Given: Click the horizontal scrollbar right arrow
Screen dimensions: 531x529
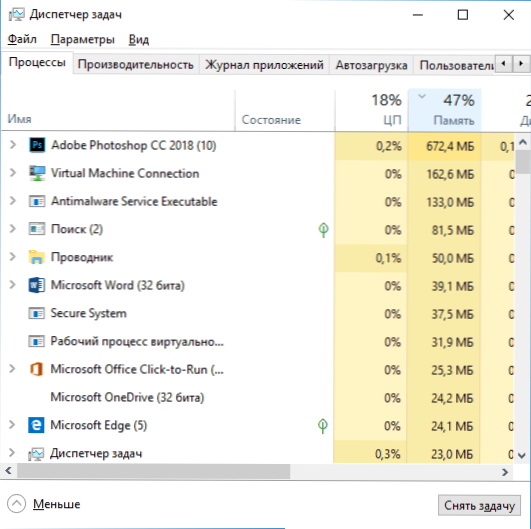Looking at the screenshot, I should [505, 472].
